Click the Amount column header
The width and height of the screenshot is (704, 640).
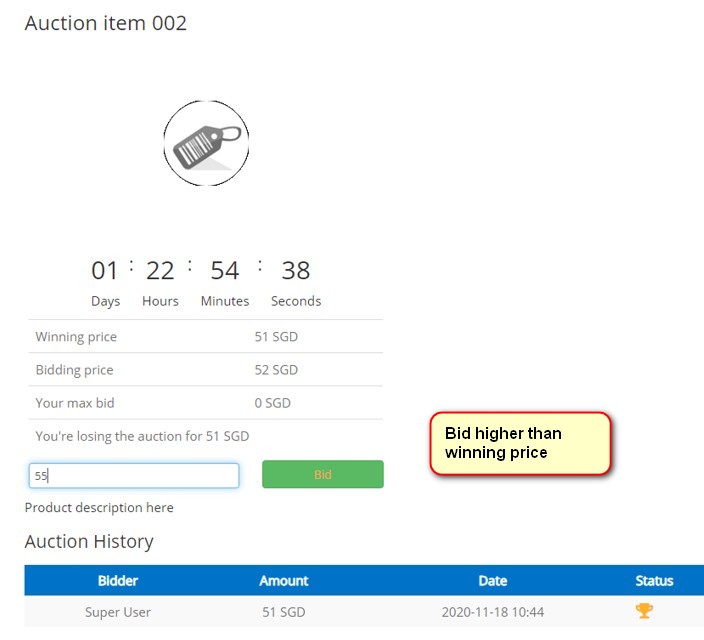pos(284,580)
